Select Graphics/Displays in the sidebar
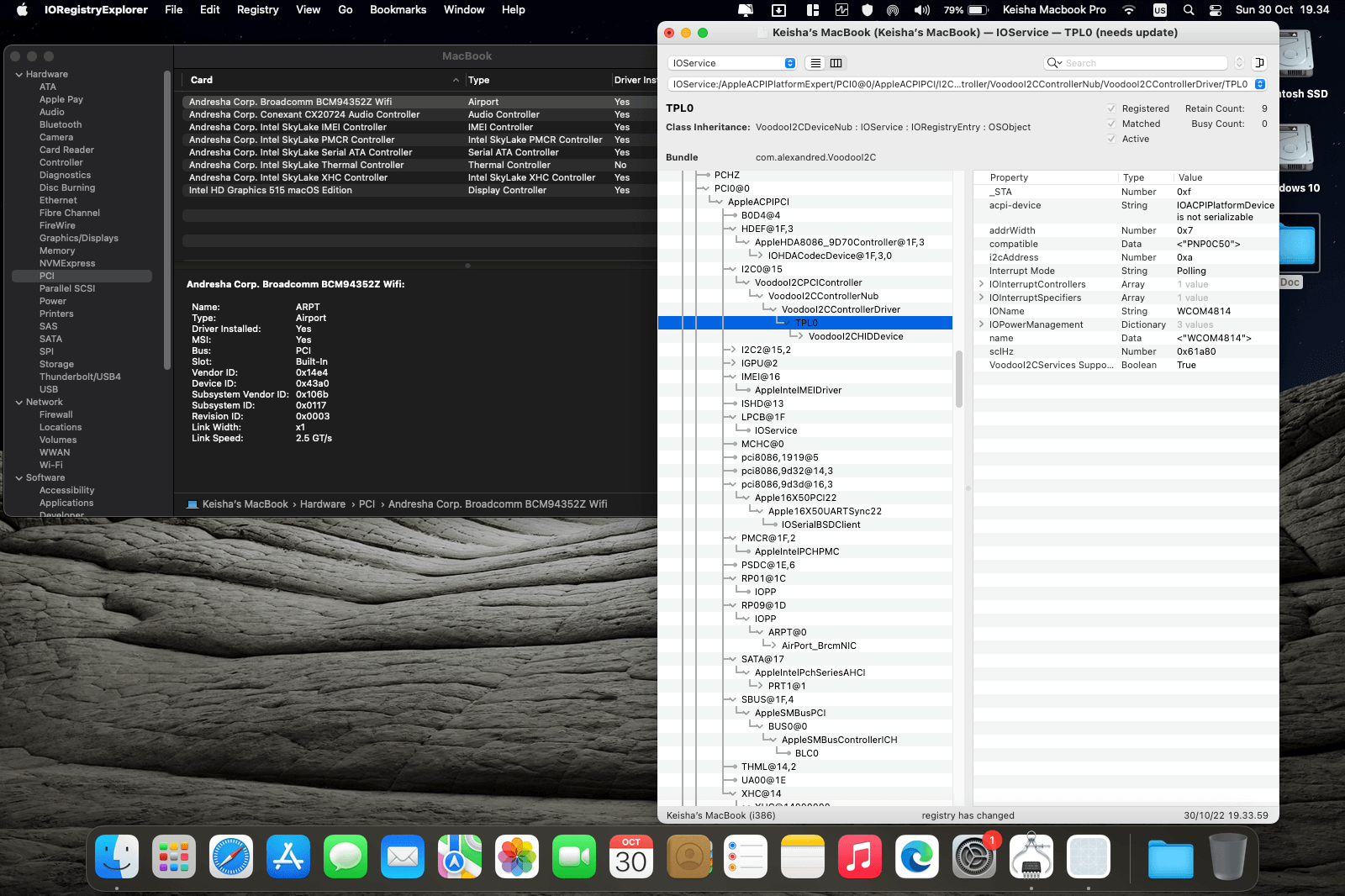This screenshot has height=896, width=1345. click(79, 238)
